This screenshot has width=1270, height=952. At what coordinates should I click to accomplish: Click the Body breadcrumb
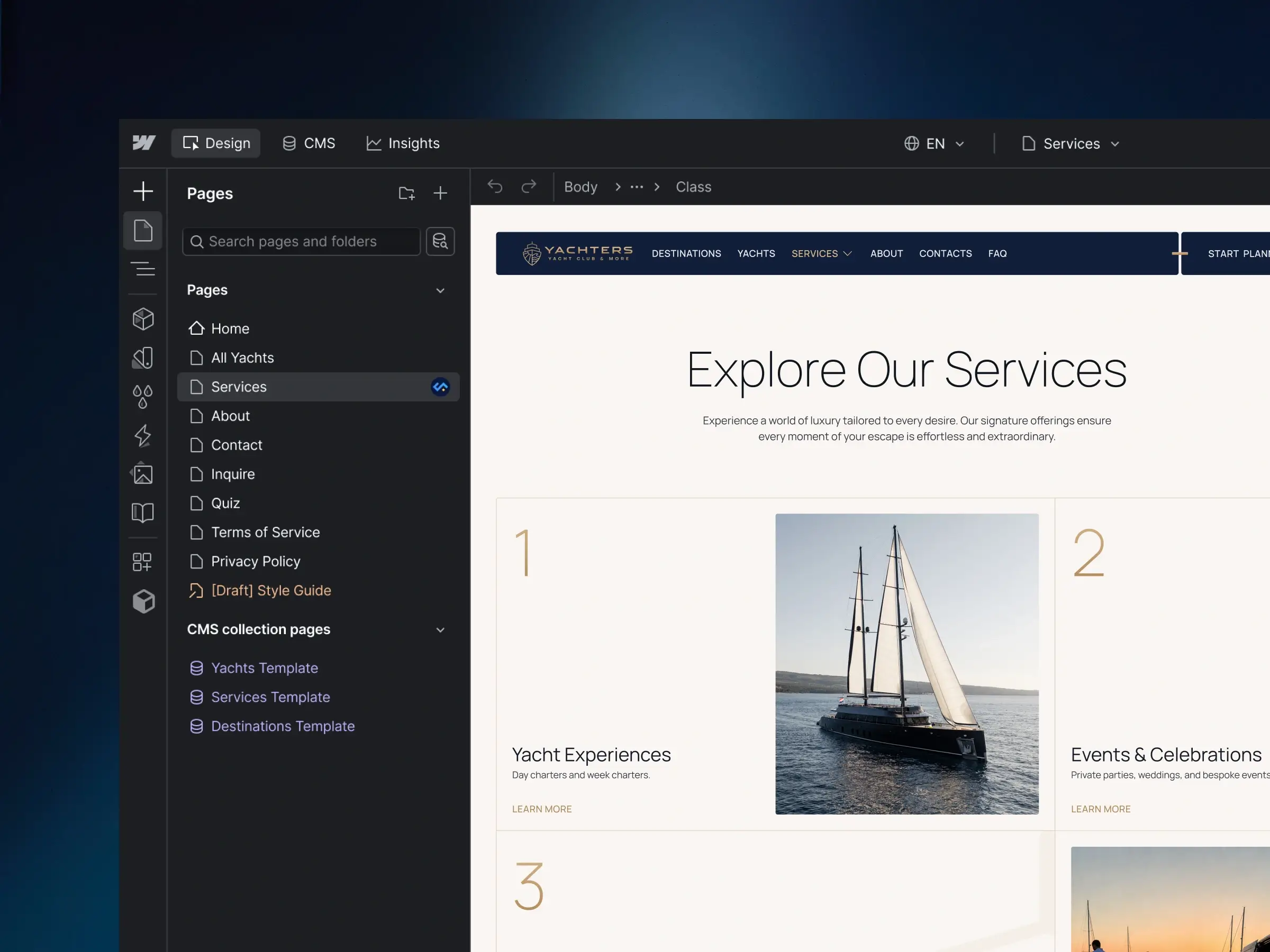tap(580, 187)
